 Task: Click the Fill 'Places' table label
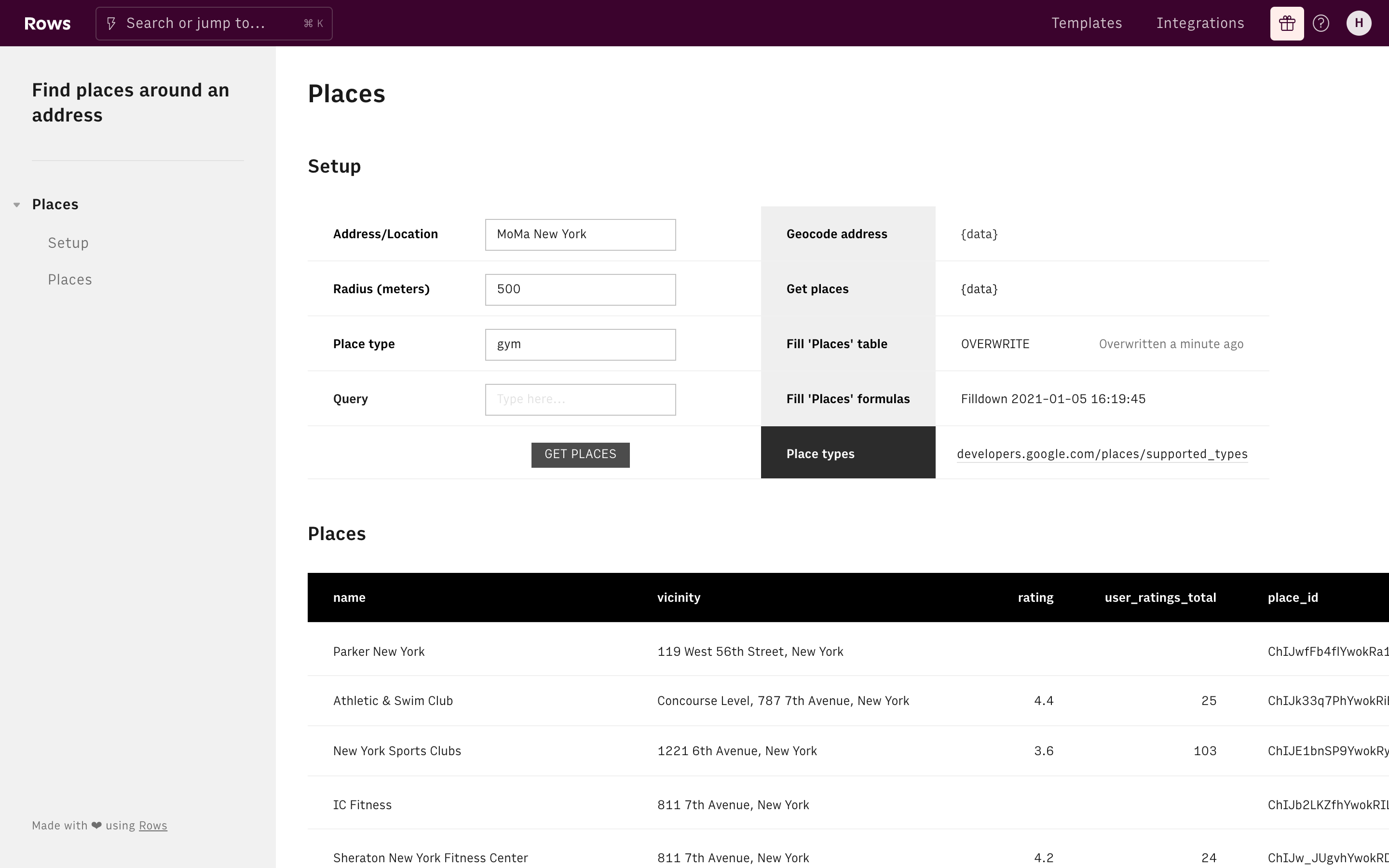pyautogui.click(x=837, y=344)
